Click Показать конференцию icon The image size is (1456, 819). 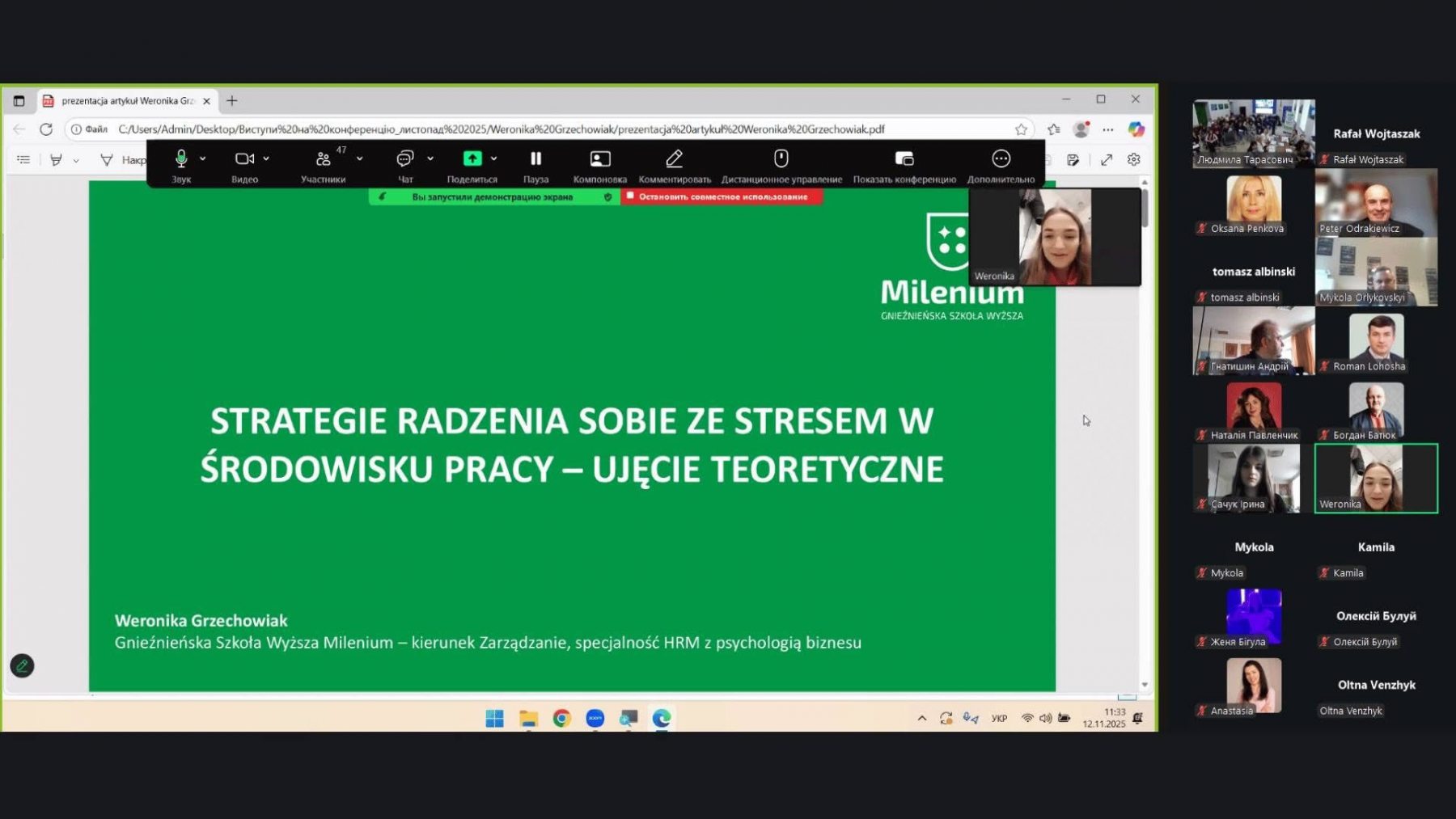[x=904, y=159]
